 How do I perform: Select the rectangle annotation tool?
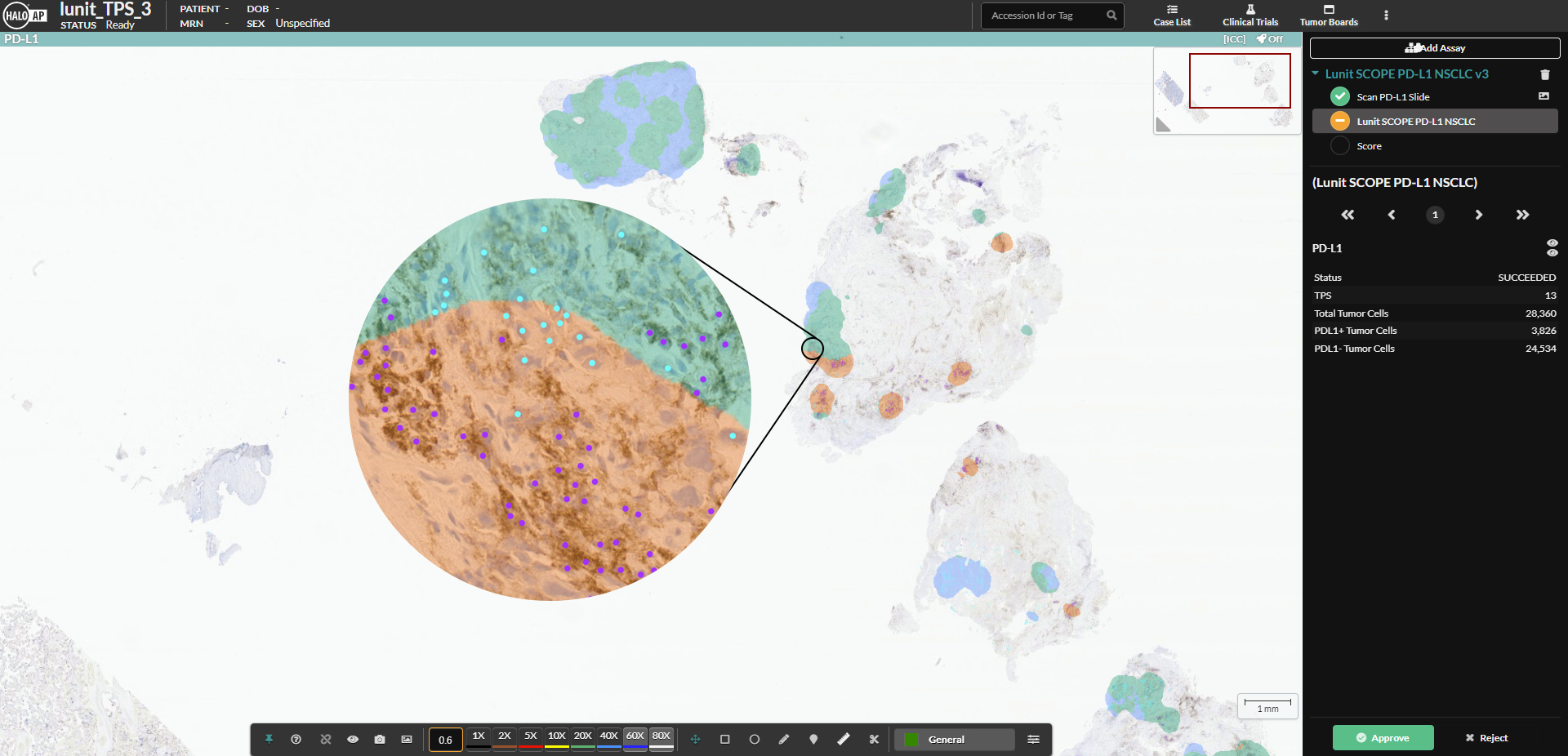coord(724,739)
